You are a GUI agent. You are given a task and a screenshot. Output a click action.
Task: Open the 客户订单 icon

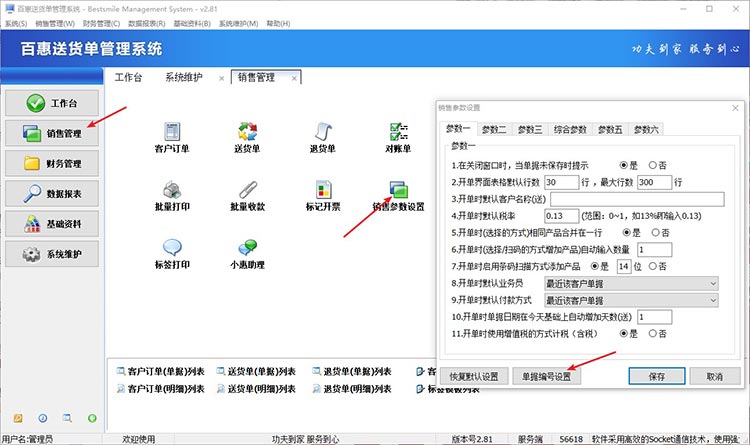[x=171, y=131]
